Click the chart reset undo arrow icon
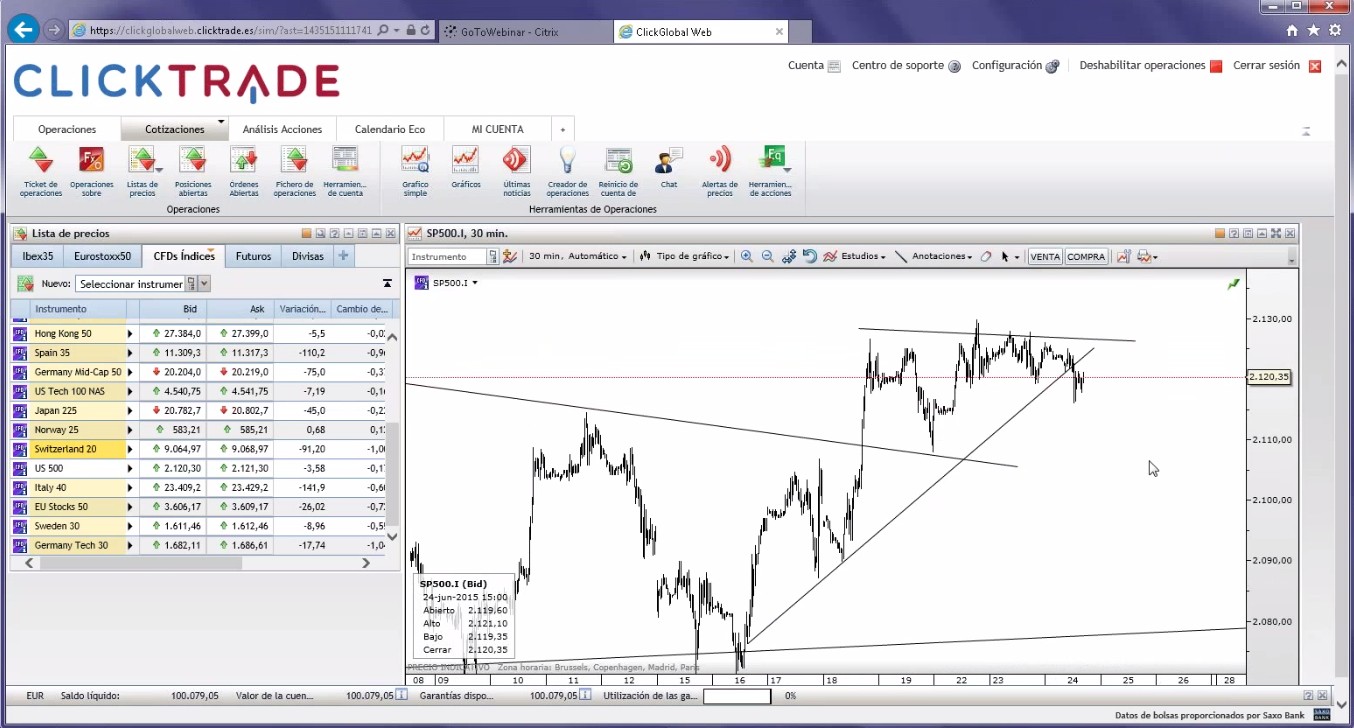Viewport: 1354px width, 728px height. click(x=810, y=257)
